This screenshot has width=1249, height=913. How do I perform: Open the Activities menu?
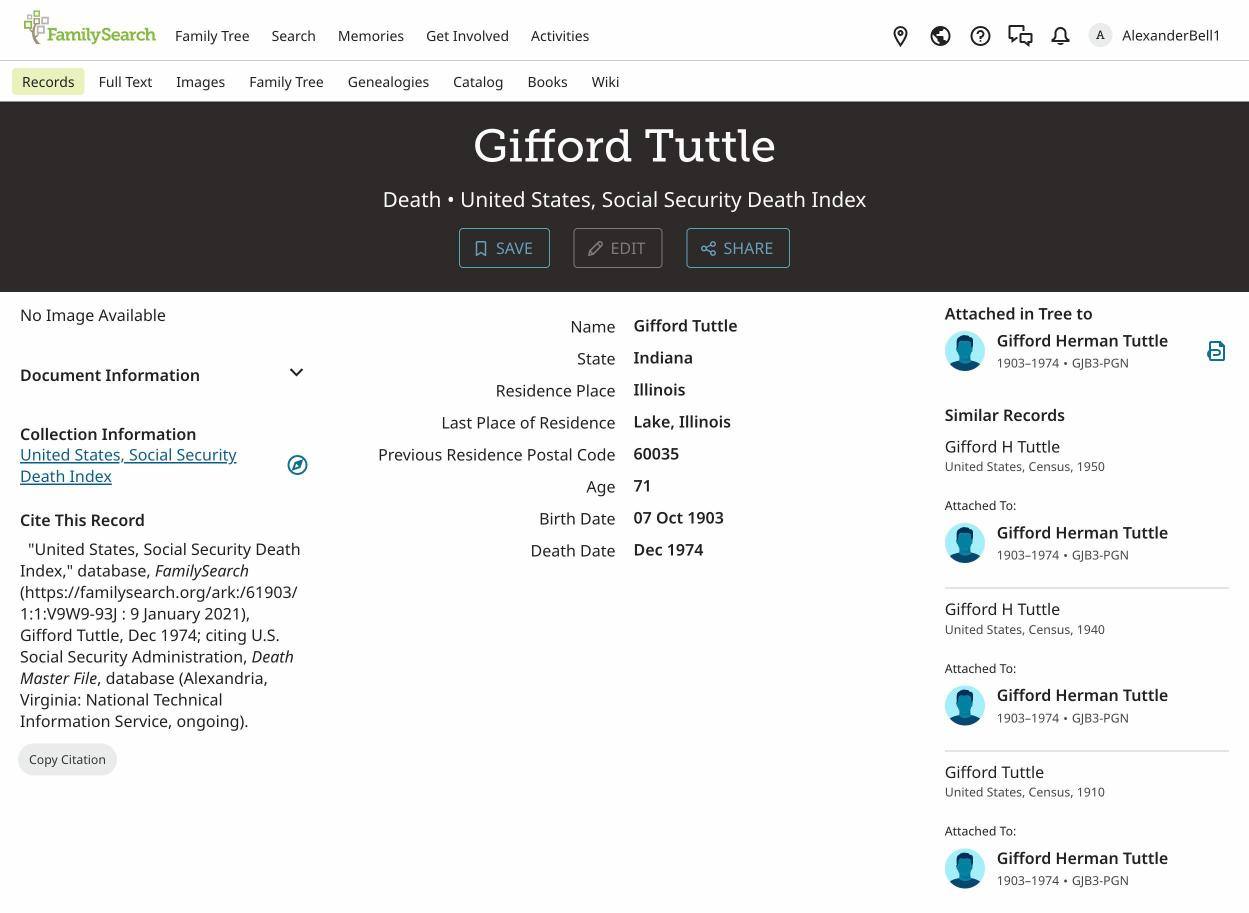coord(560,36)
